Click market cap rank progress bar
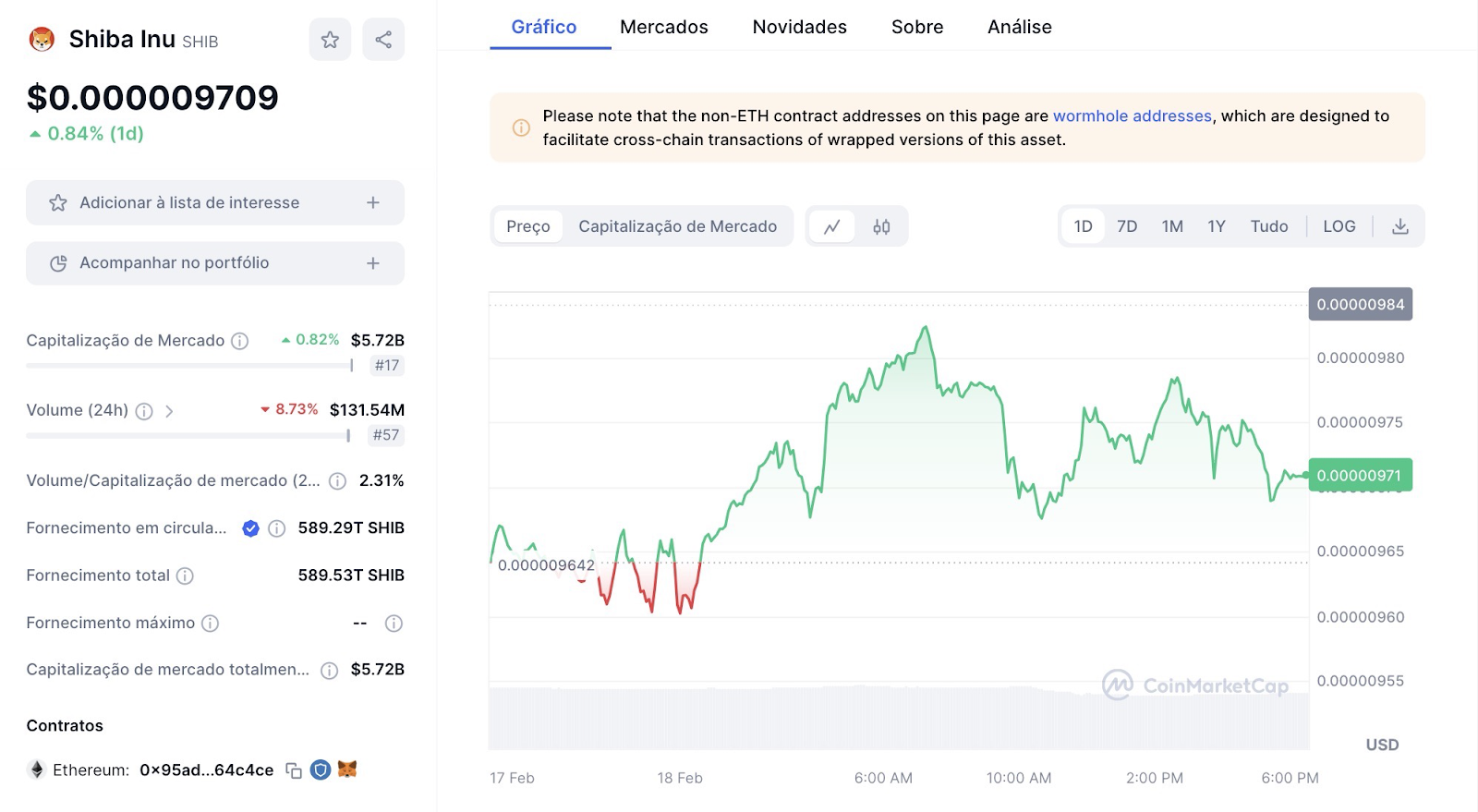This screenshot has height=812, width=1478. click(189, 366)
